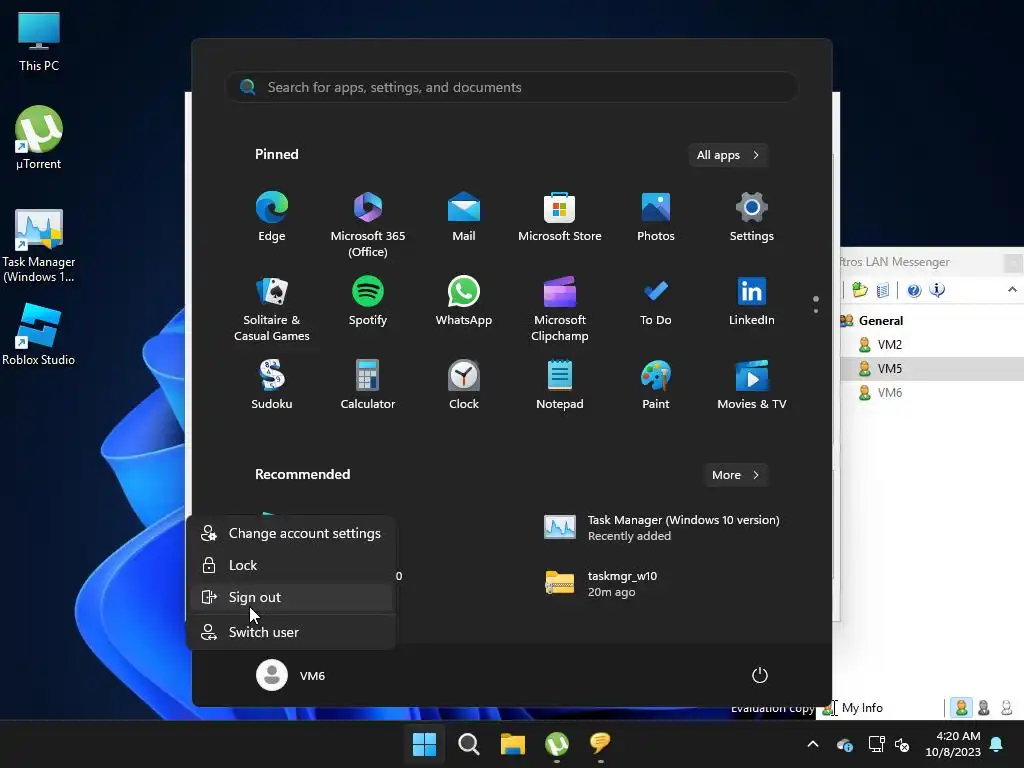Open the message history notepad icon in LAN Messenger
Viewport: 1024px width, 768px height.
883,290
